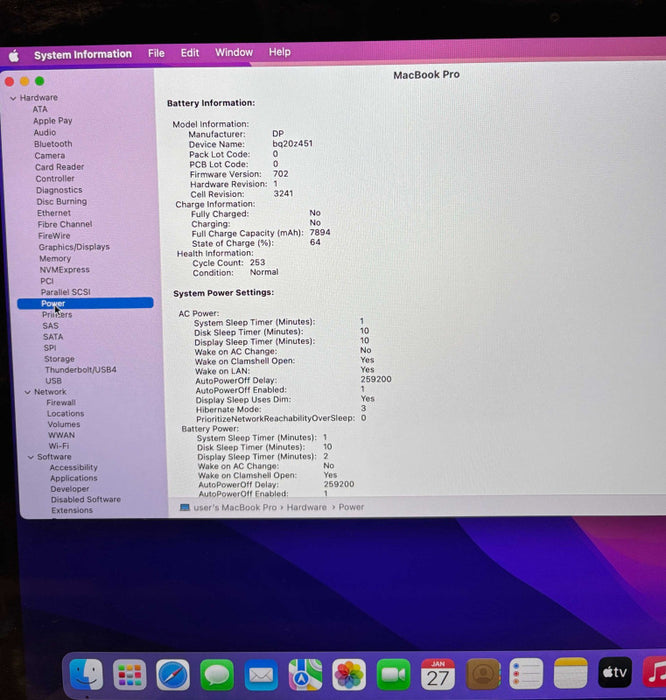Launch Launchpad from the Dock
The image size is (666, 700).
pyautogui.click(x=129, y=675)
